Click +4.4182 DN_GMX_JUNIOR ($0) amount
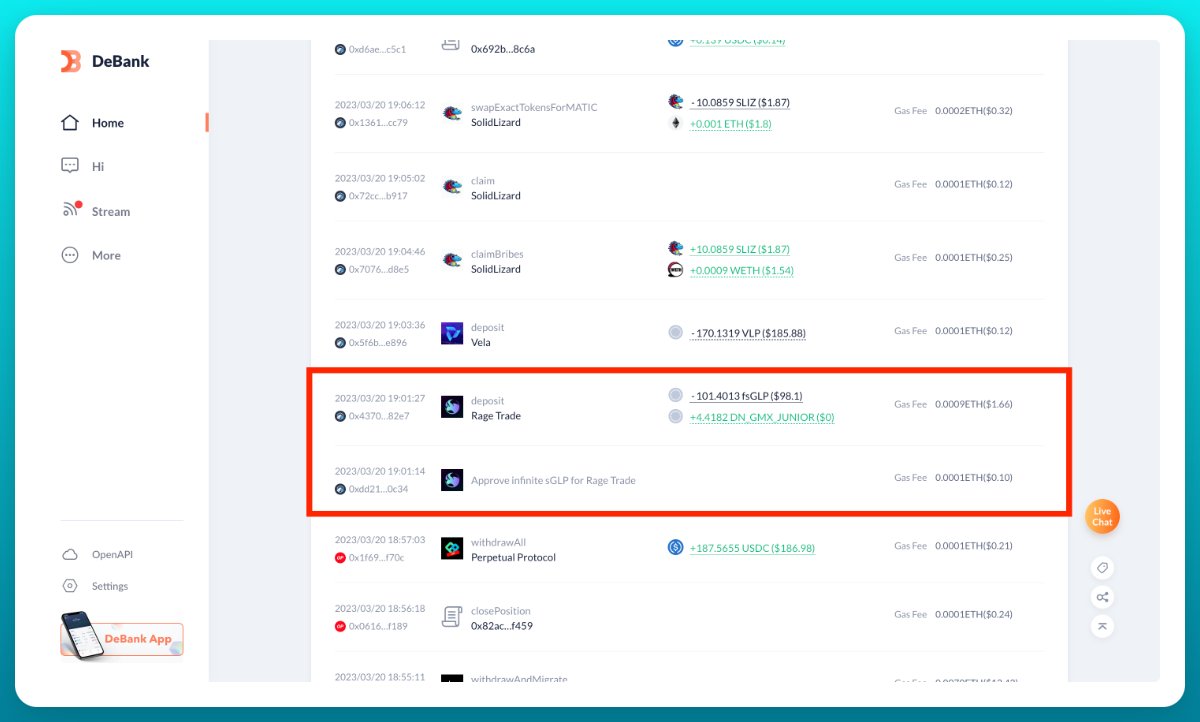Screen dimensions: 1200x722 click(762, 417)
